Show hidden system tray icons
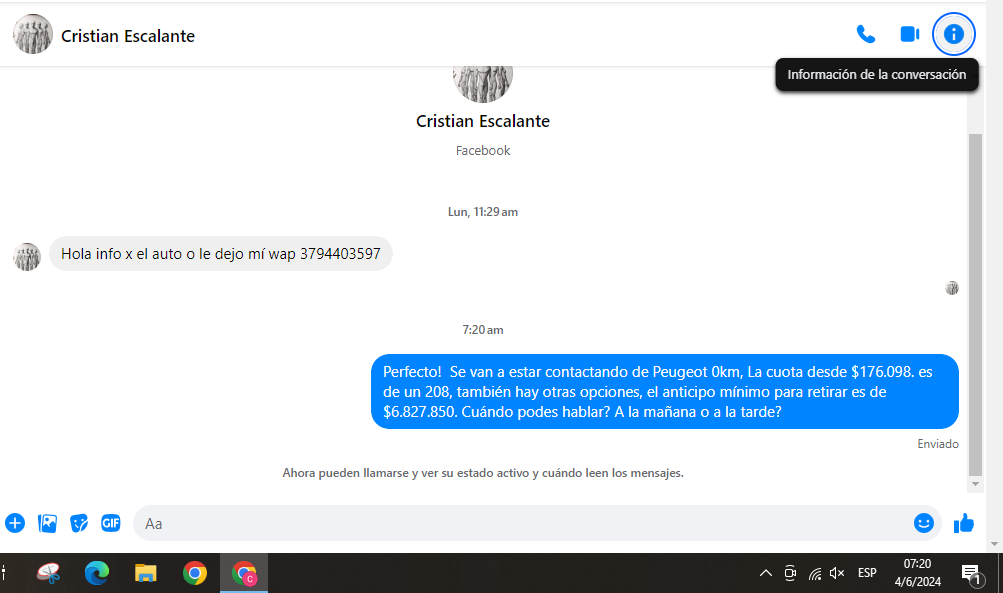 coord(766,573)
